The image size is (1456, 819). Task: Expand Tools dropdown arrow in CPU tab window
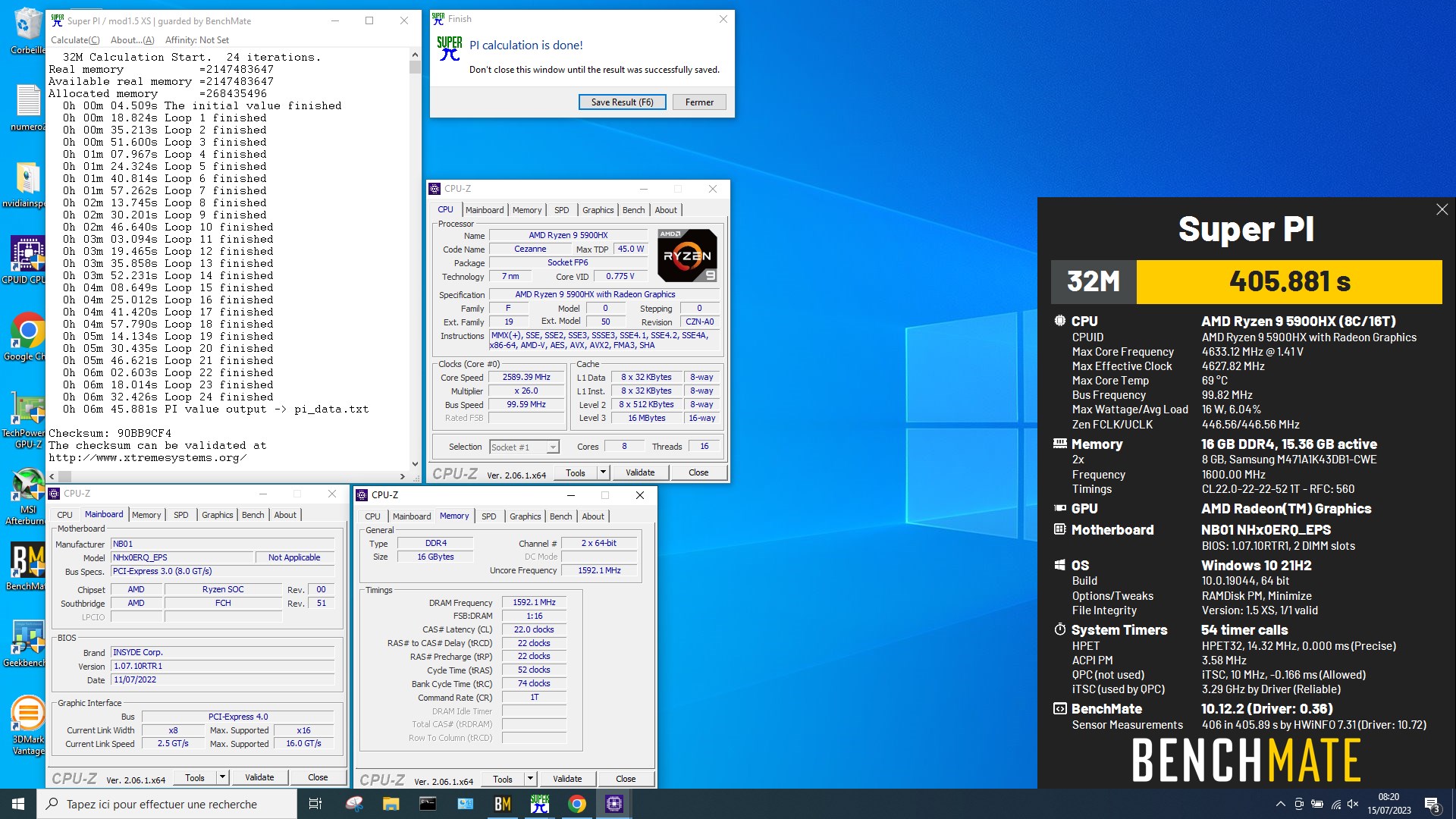click(603, 472)
